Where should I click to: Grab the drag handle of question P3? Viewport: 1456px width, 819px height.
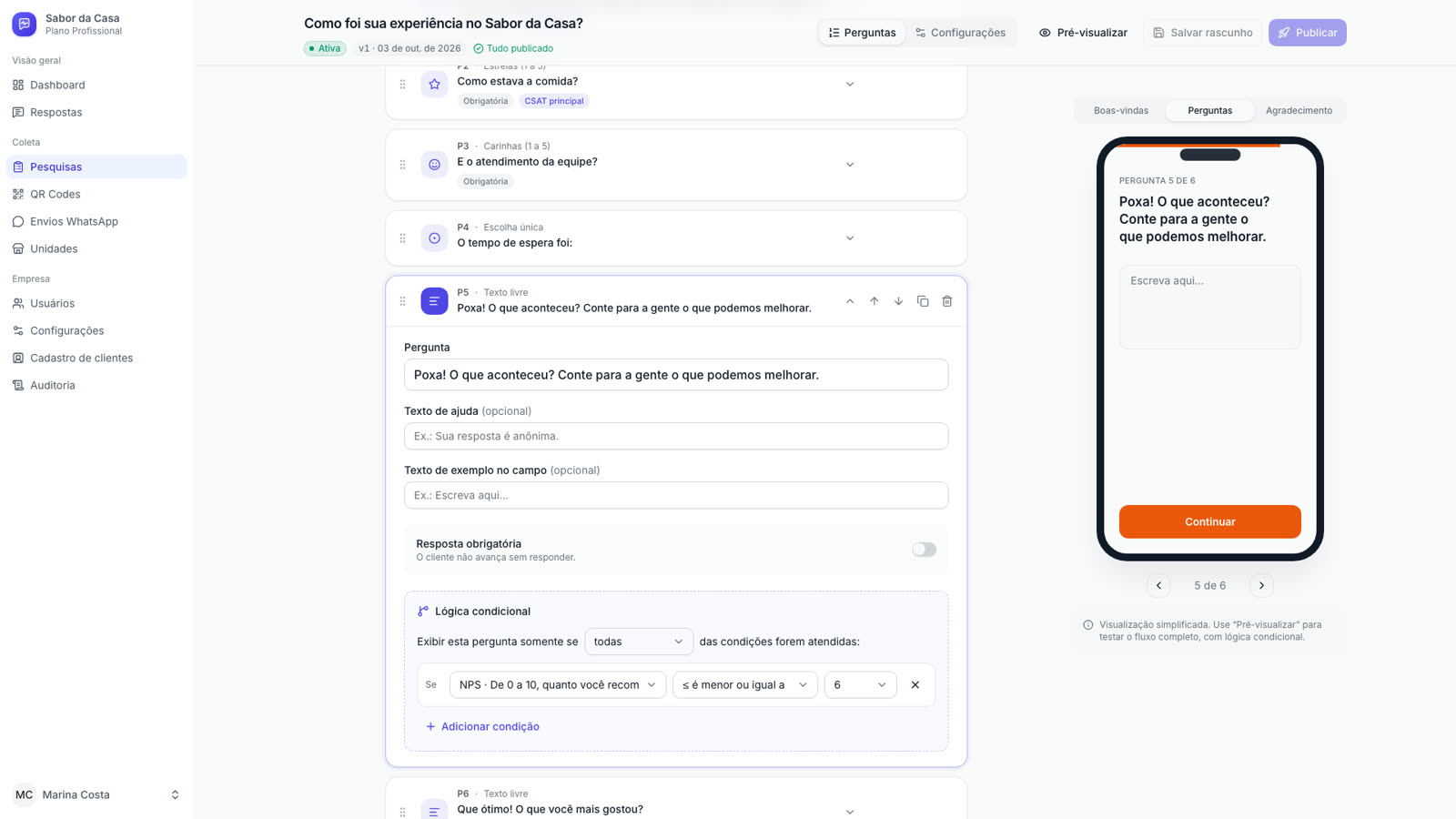[403, 165]
